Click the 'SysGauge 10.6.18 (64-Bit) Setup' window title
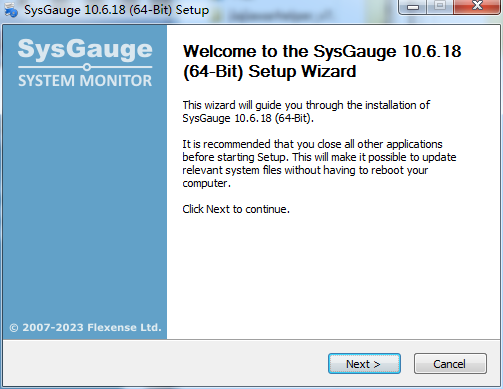This screenshot has height=389, width=503. 117,10
